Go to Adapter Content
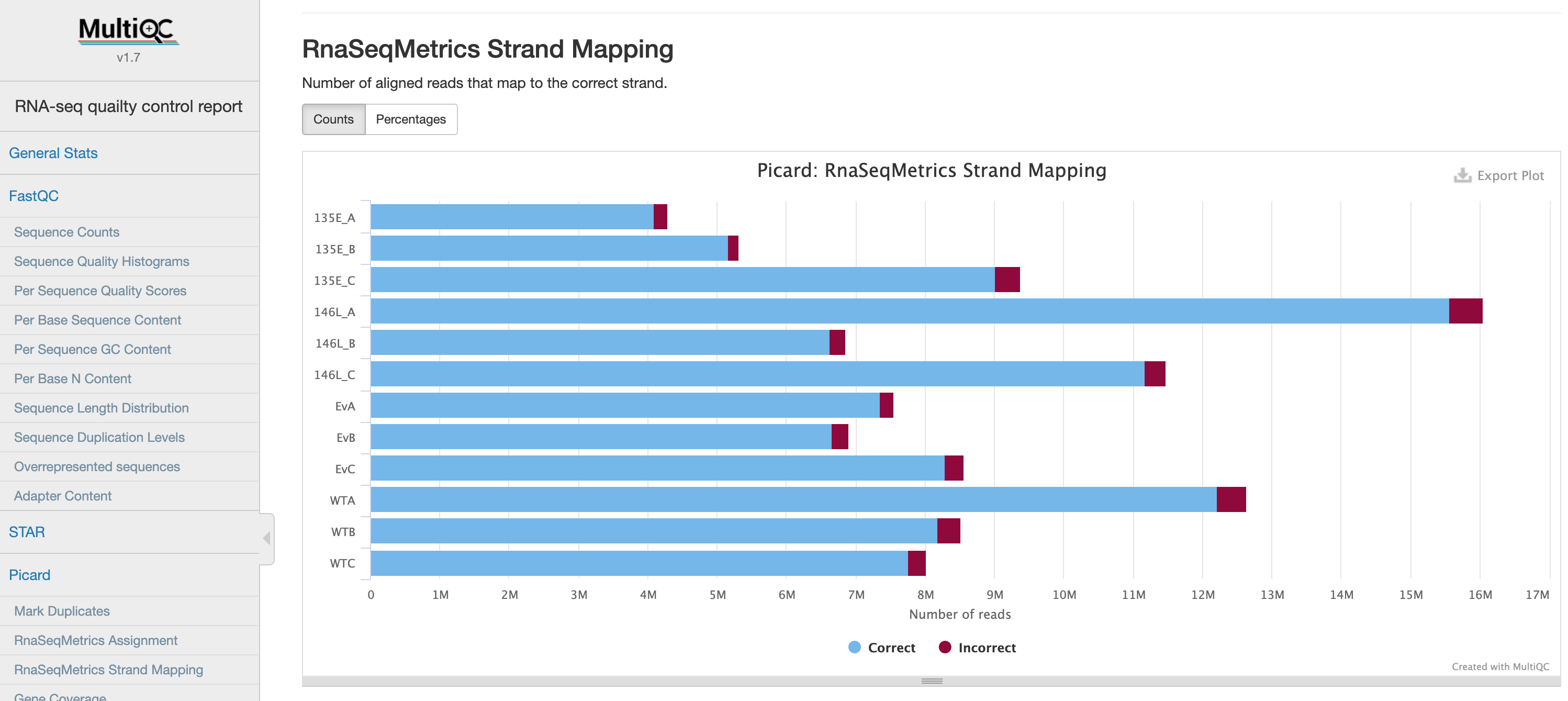Image resolution: width=1568 pixels, height=701 pixels. pyautogui.click(x=63, y=496)
